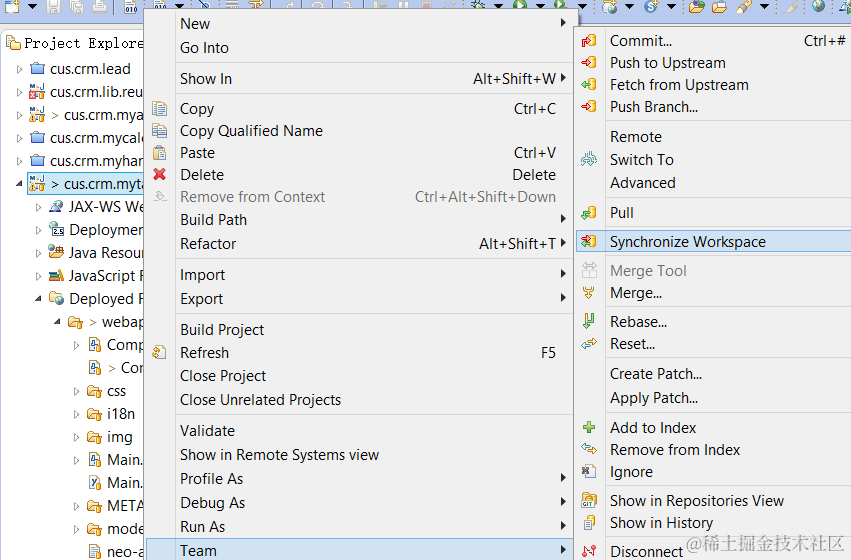This screenshot has width=851, height=560.
Task: Click the Disconnect icon
Action: coord(589,551)
